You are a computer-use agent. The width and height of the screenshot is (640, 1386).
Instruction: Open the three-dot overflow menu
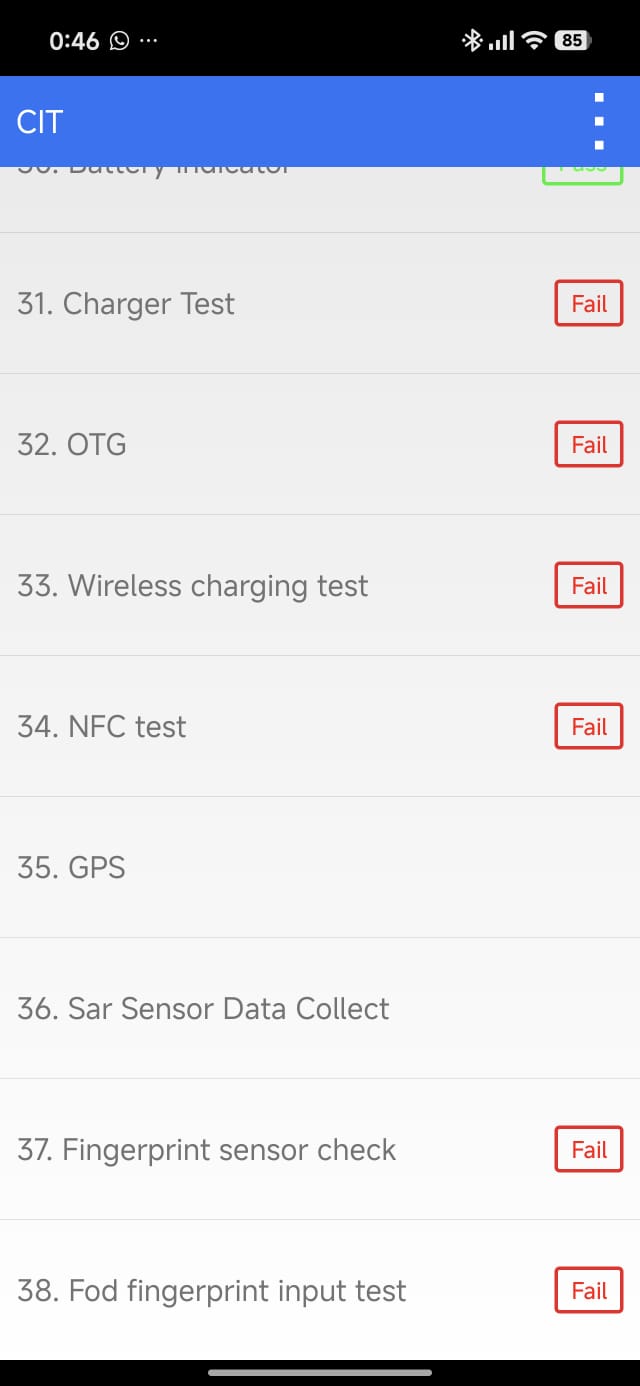[x=599, y=121]
